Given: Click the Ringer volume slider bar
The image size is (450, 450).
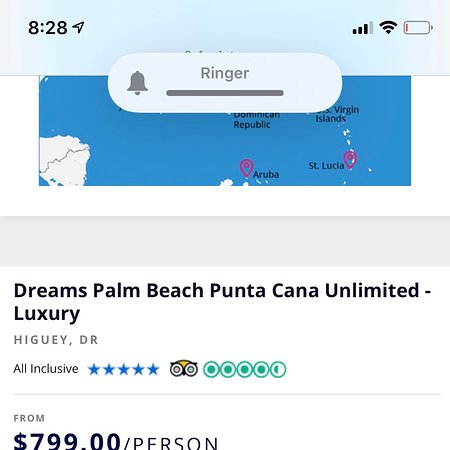Looking at the screenshot, I should pos(225,93).
